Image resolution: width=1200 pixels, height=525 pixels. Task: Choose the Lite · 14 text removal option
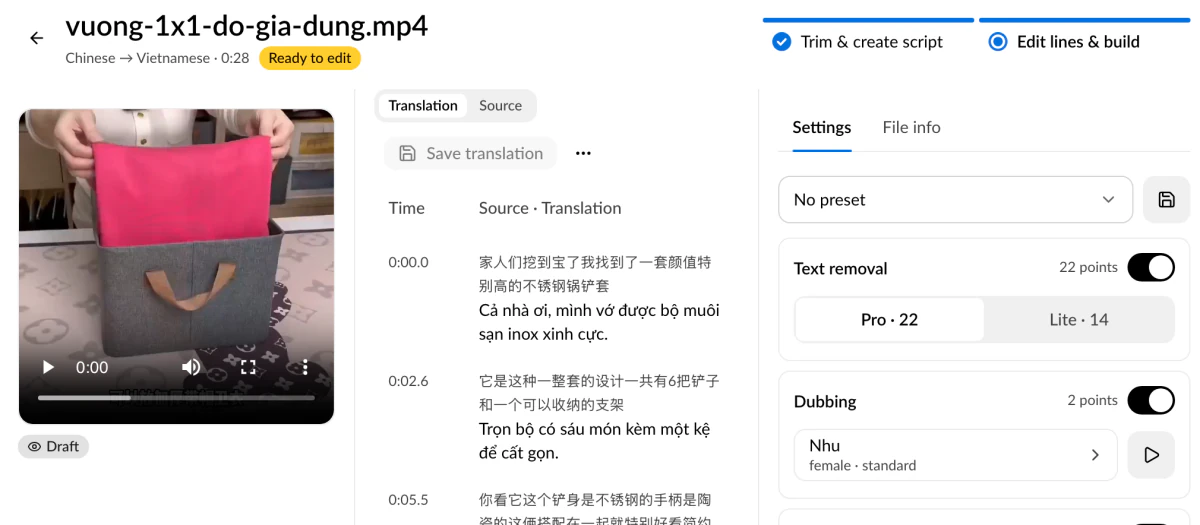(x=1079, y=319)
